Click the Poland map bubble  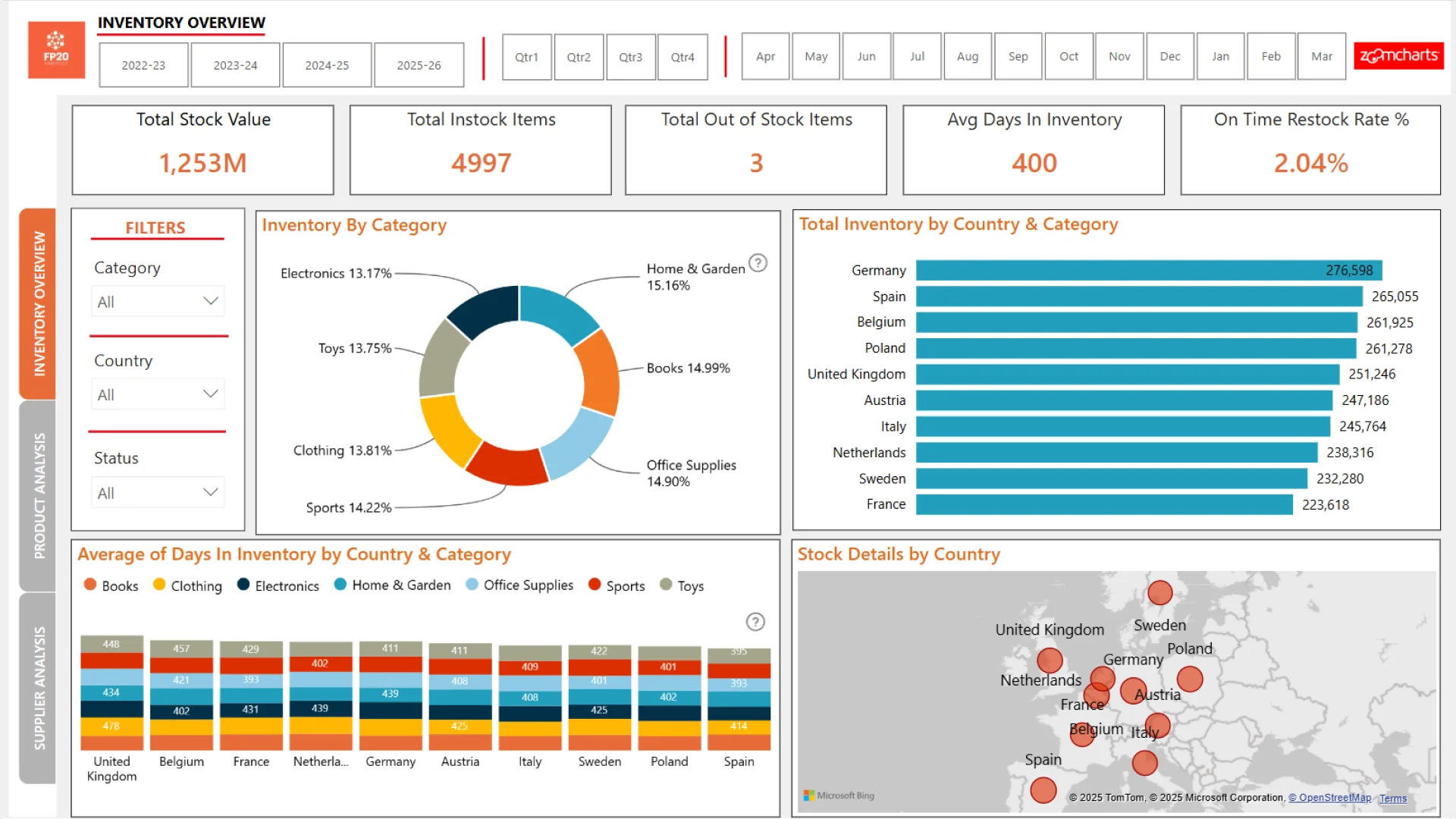point(1189,679)
